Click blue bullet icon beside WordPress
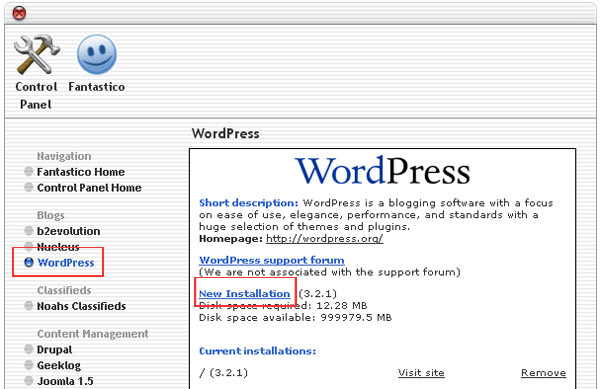Viewport: 600px width, 389px height. coord(29,262)
